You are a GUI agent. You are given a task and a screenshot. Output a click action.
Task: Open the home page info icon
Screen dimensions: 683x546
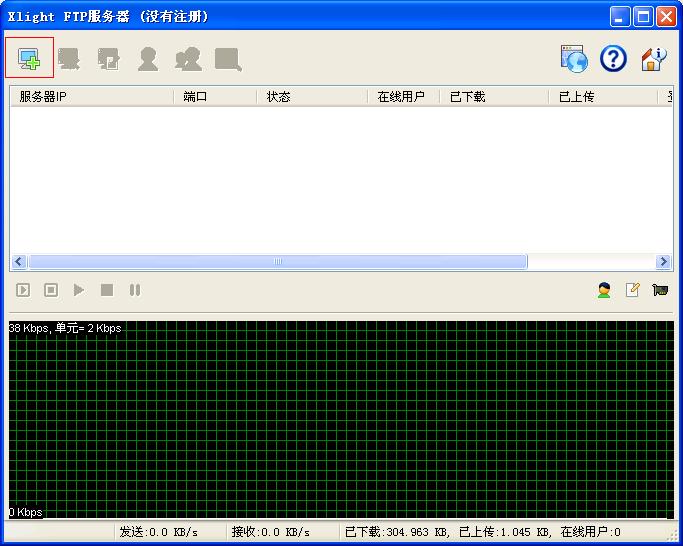[653, 59]
